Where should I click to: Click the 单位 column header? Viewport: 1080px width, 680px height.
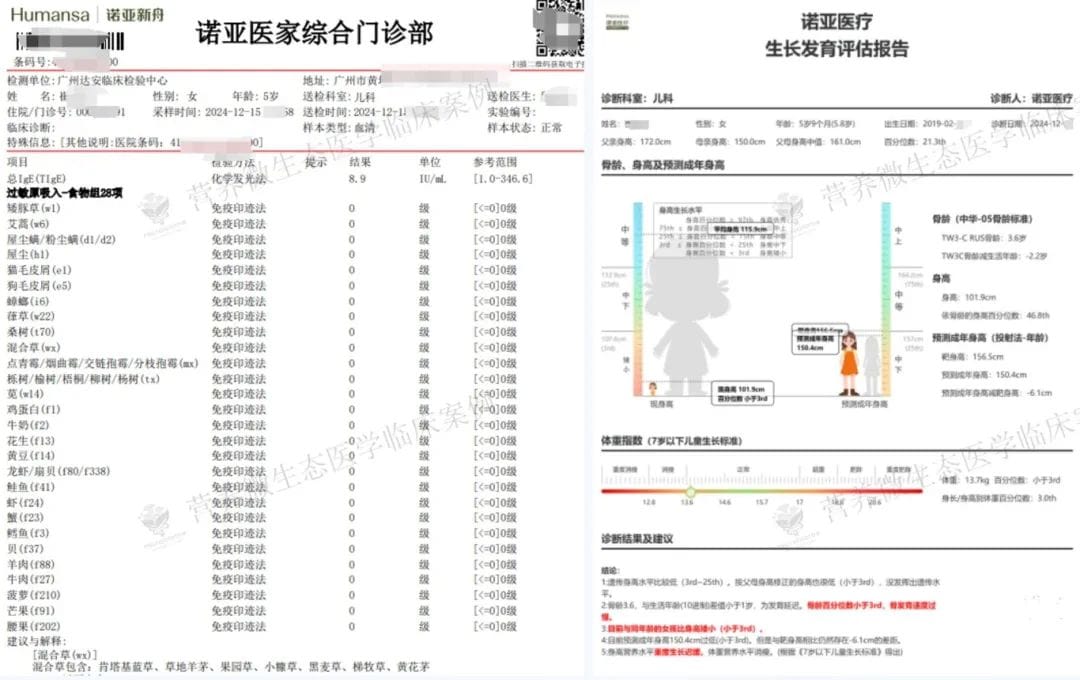(x=430, y=162)
